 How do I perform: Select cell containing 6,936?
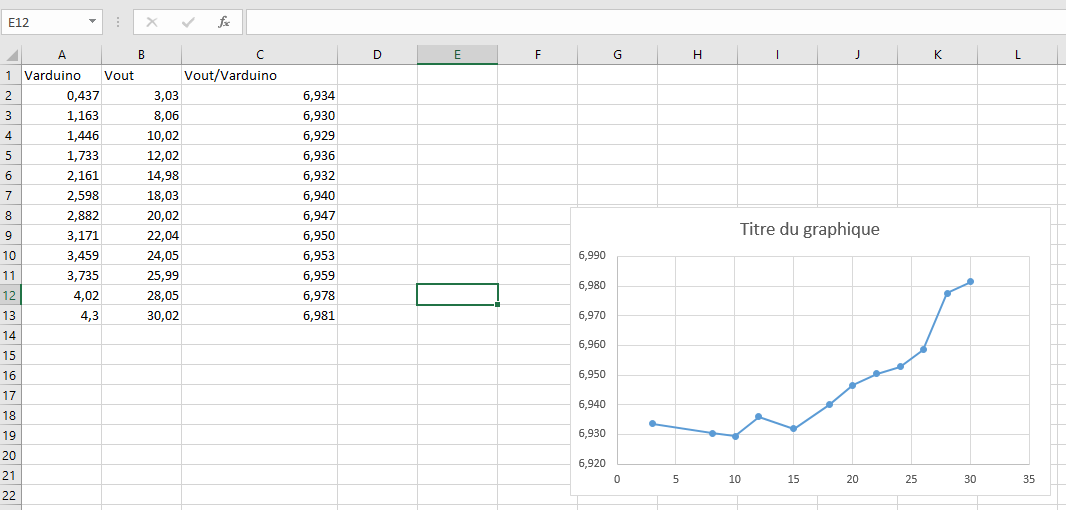pyautogui.click(x=260, y=155)
